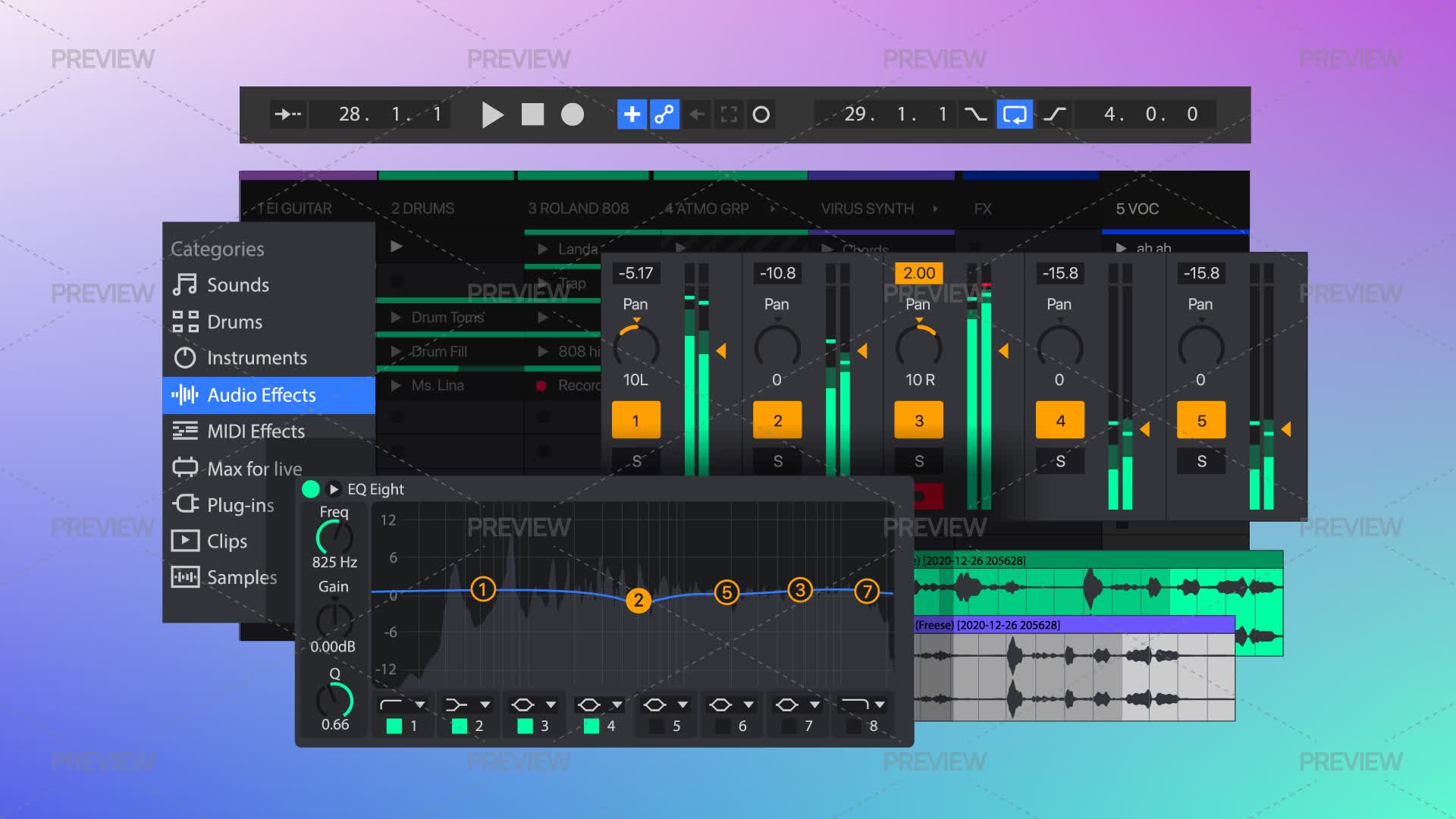Toggle the EQ Eight device on/off switch
1456x819 pixels.
pyautogui.click(x=309, y=490)
